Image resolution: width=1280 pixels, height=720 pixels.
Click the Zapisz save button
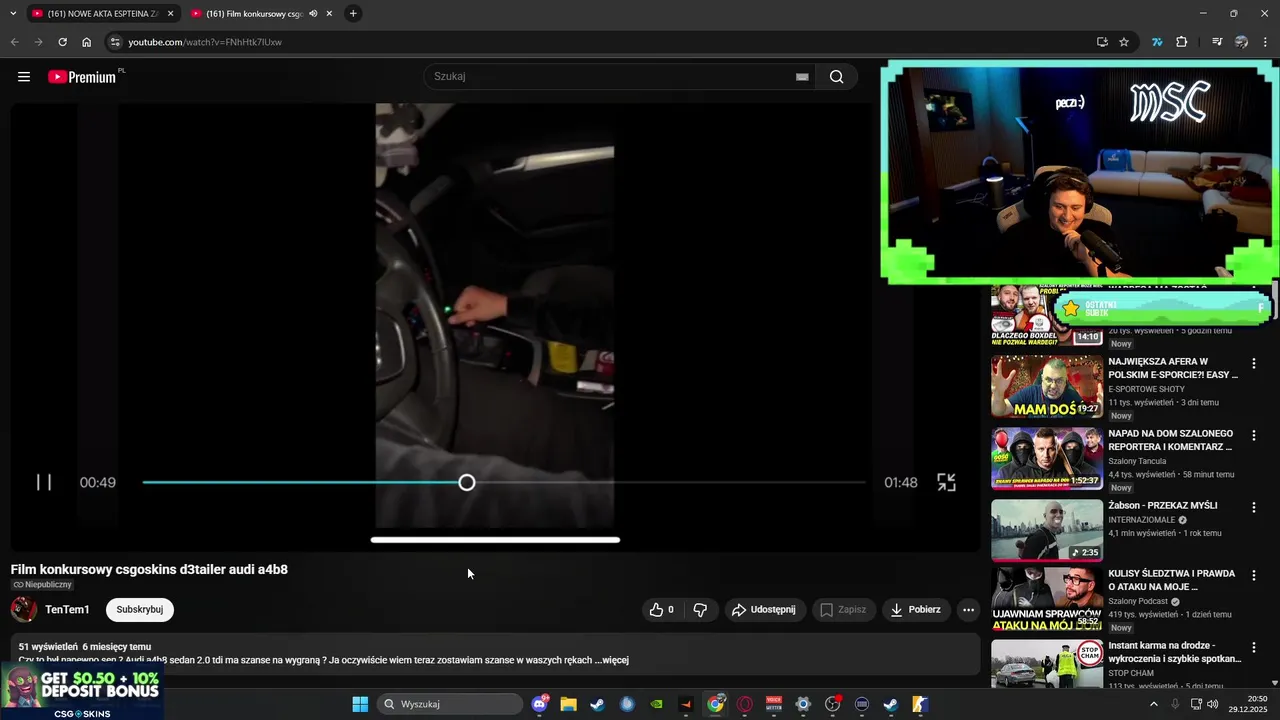(843, 609)
